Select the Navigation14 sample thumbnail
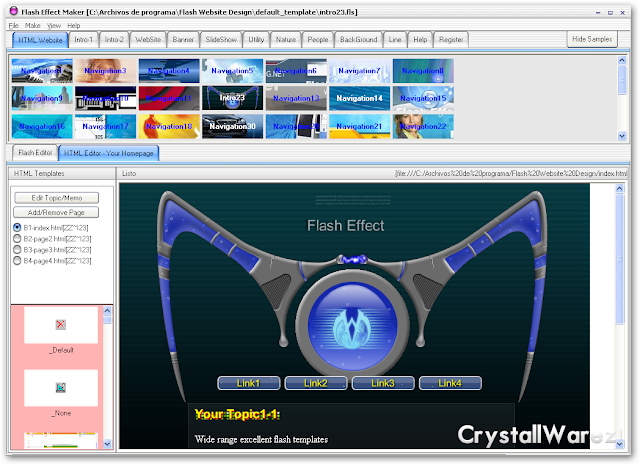 click(x=360, y=98)
